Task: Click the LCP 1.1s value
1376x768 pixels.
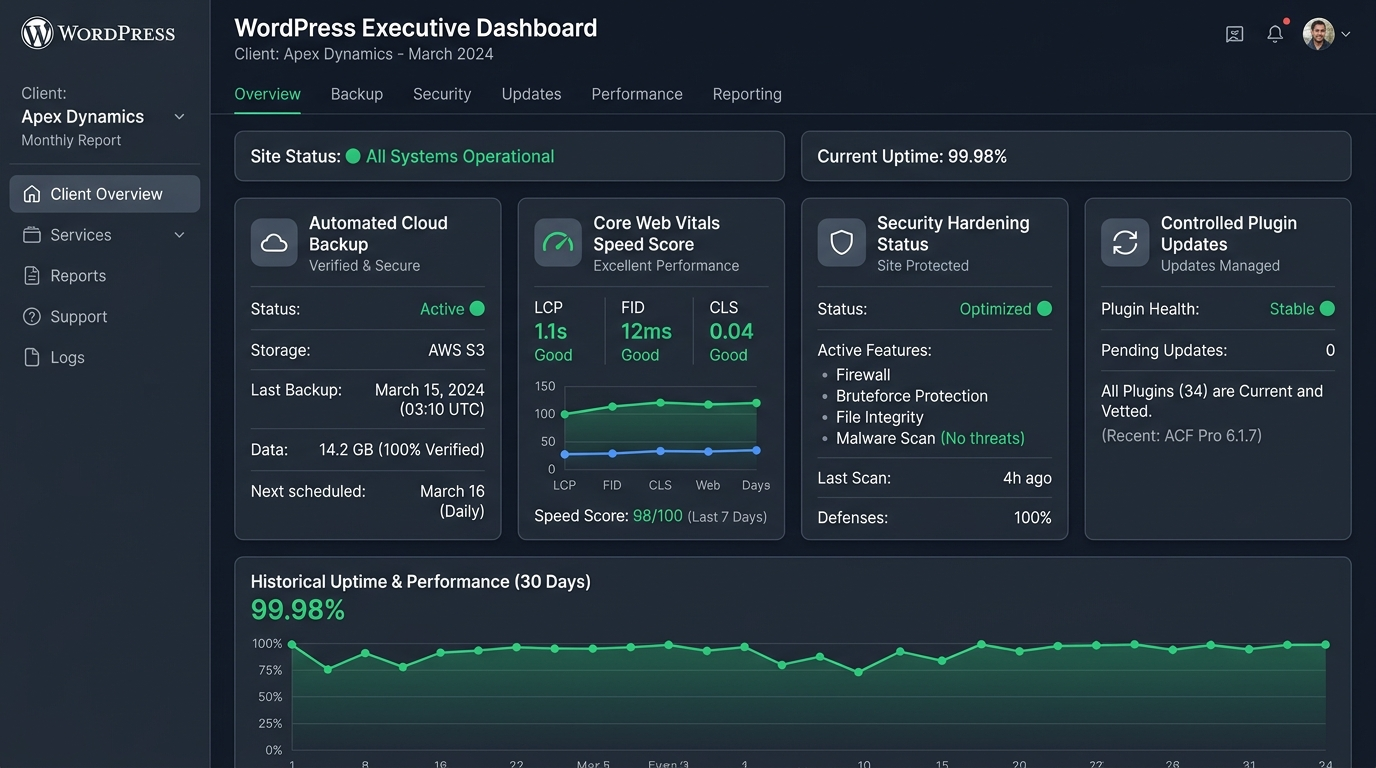Action: coord(552,331)
